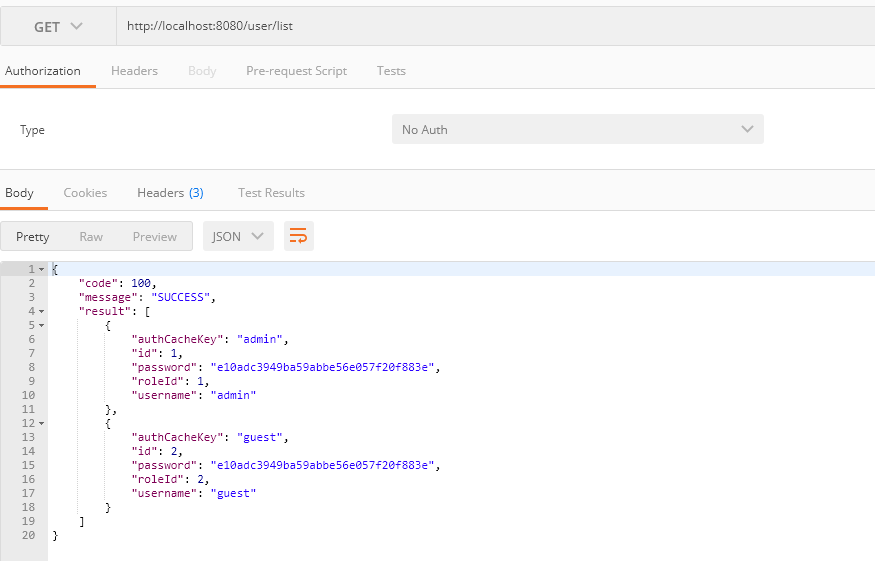Show the Test Results tab
875x561 pixels.
tap(271, 193)
